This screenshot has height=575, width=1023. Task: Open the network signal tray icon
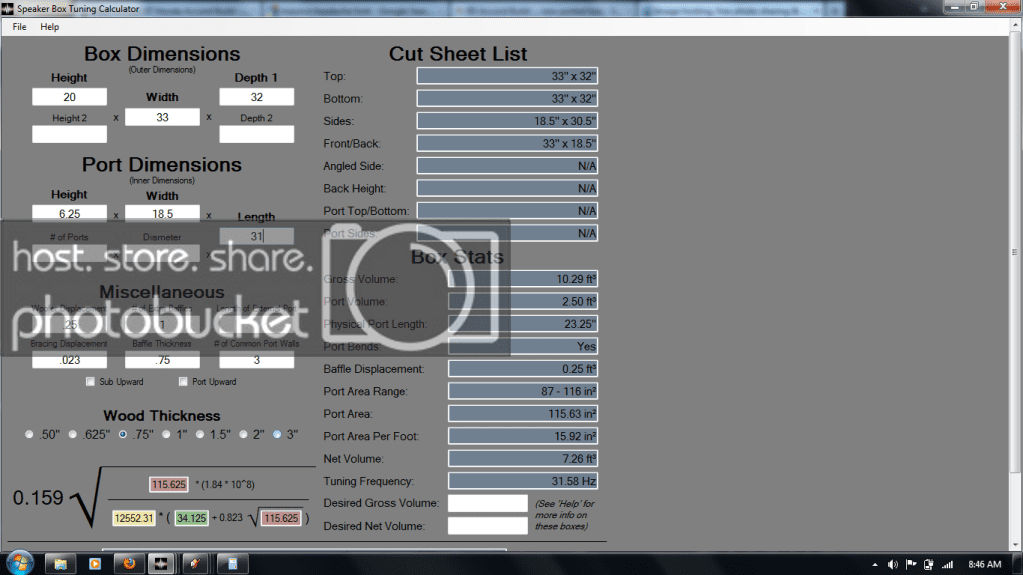pyautogui.click(x=947, y=565)
